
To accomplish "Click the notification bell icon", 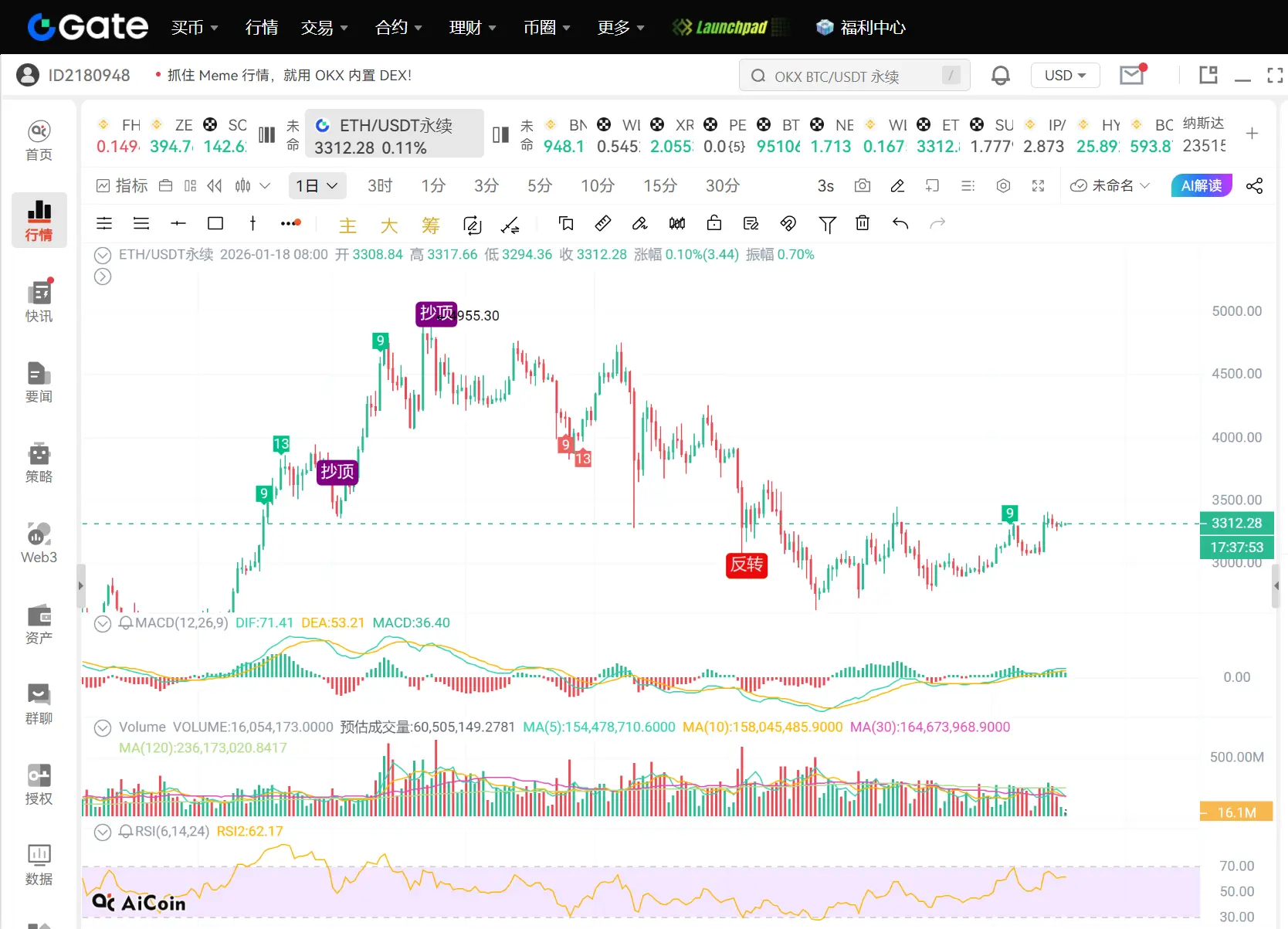I will pos(1001,76).
